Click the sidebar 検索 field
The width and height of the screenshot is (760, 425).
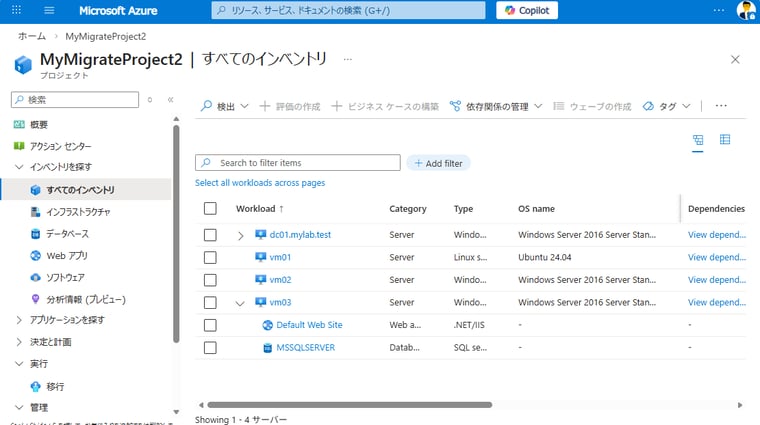(x=75, y=100)
